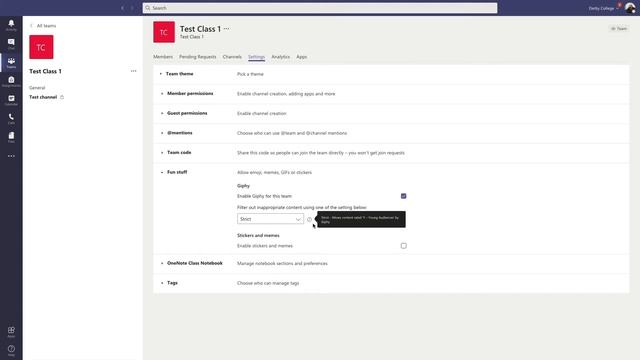Viewport: 640px width, 360px height.
Task: Go forward using the navigation arrow
Action: pos(132,8)
